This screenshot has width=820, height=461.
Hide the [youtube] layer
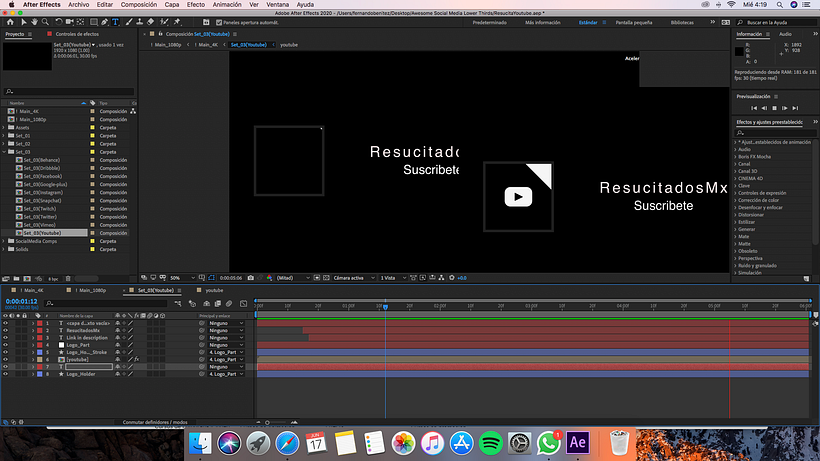point(6,360)
